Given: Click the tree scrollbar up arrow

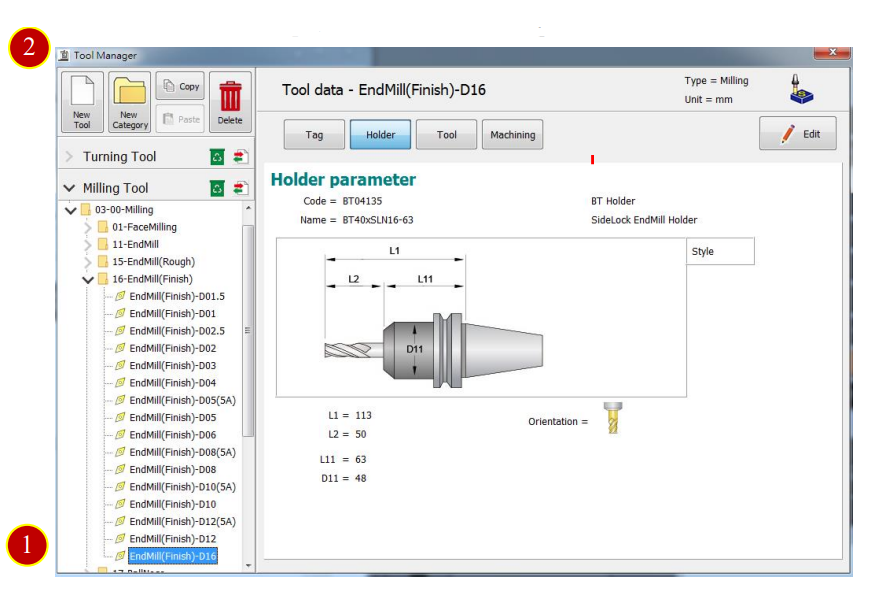Looking at the screenshot, I should [x=248, y=208].
